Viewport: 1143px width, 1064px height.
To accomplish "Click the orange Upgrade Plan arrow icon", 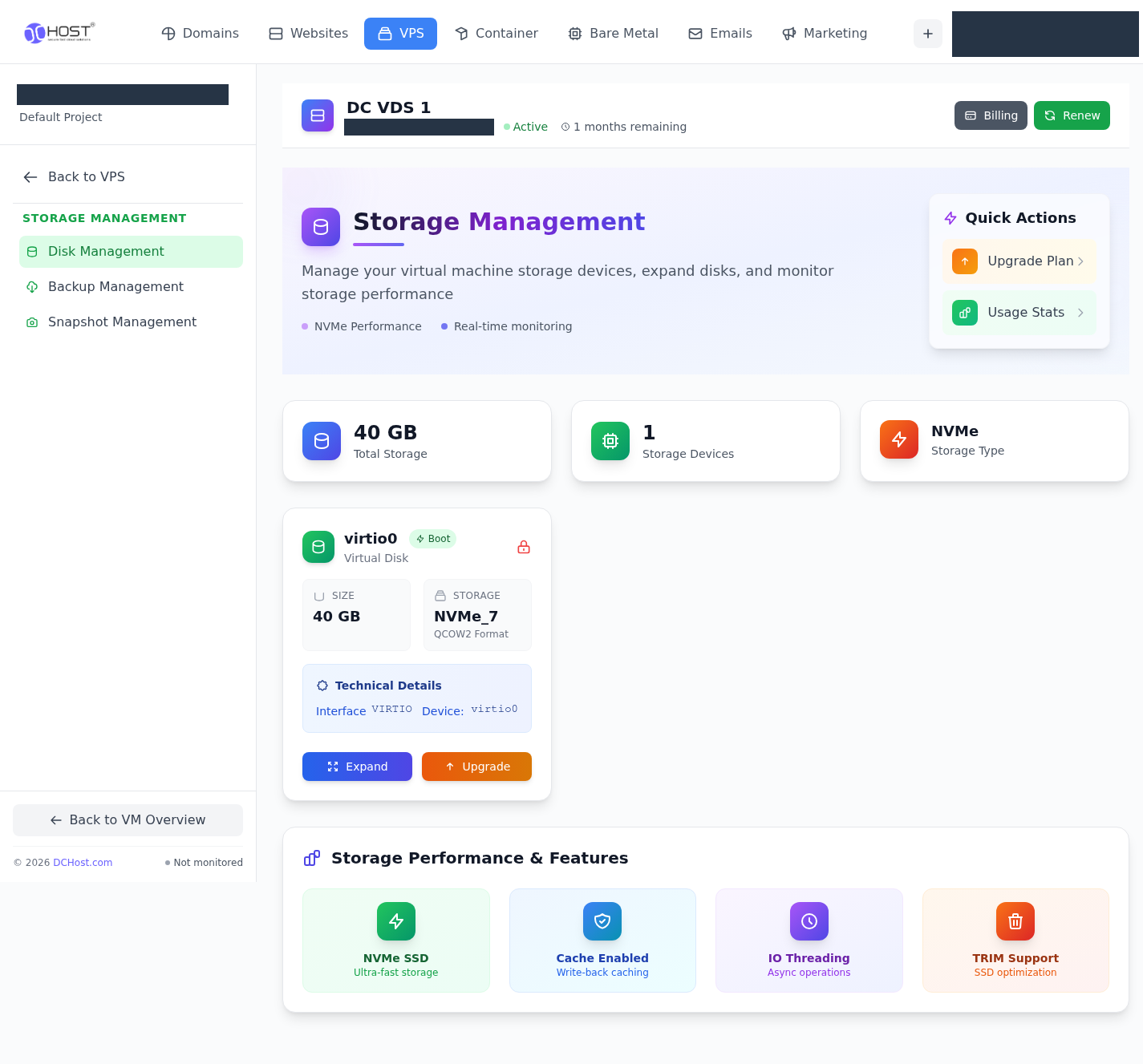I will [x=965, y=261].
